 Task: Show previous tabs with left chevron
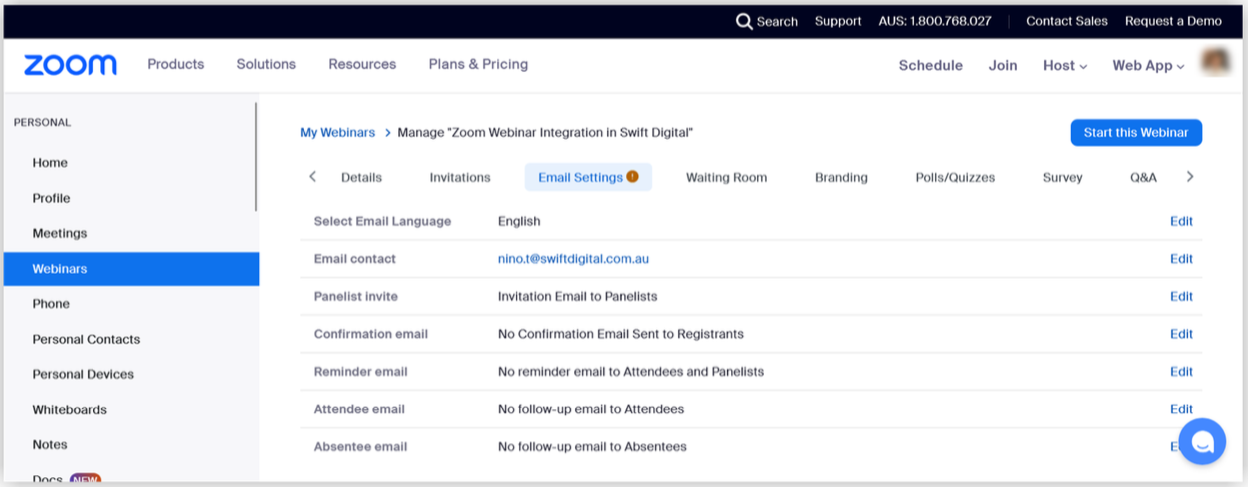coord(312,177)
